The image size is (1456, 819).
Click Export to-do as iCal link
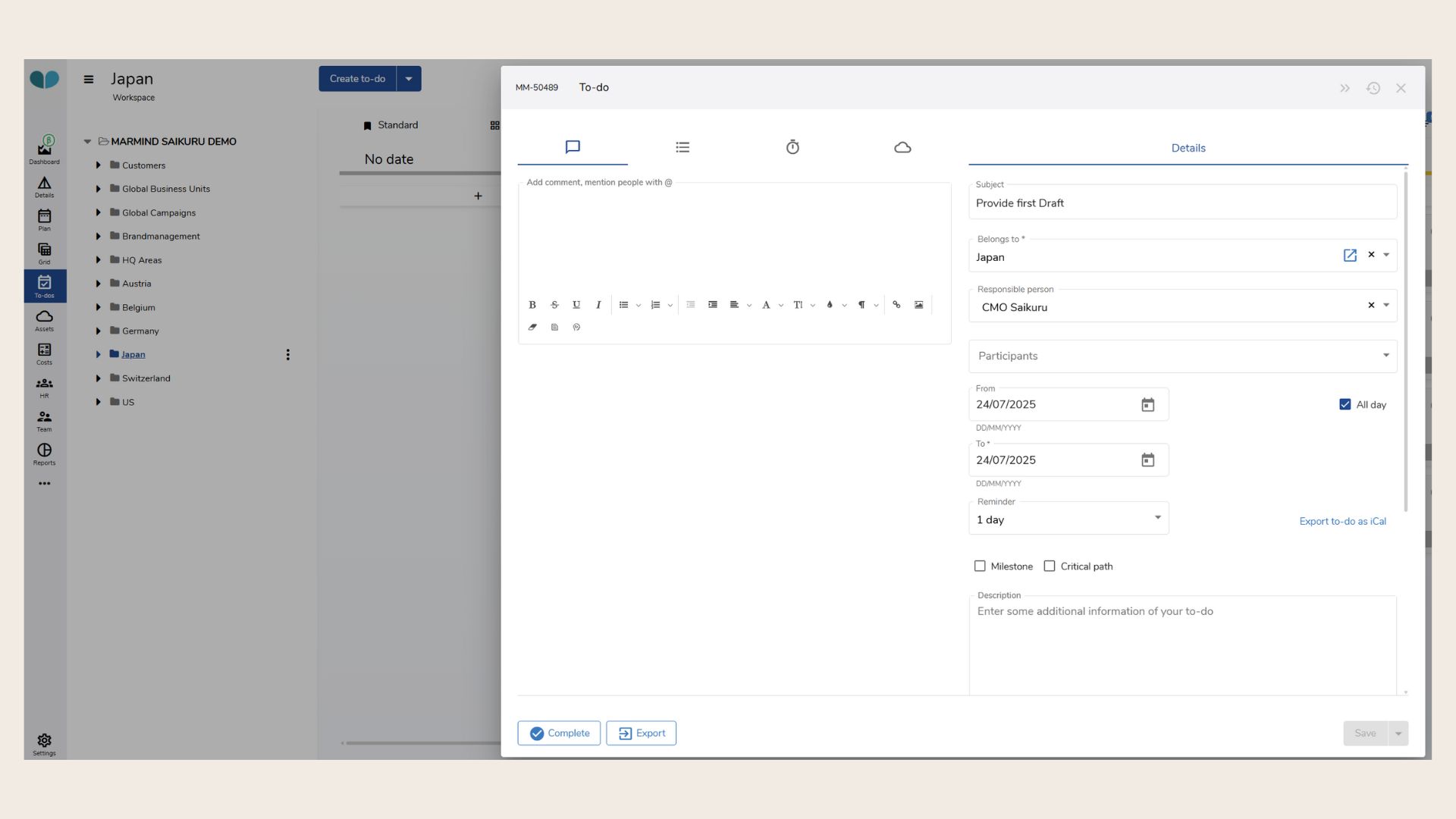tap(1342, 522)
